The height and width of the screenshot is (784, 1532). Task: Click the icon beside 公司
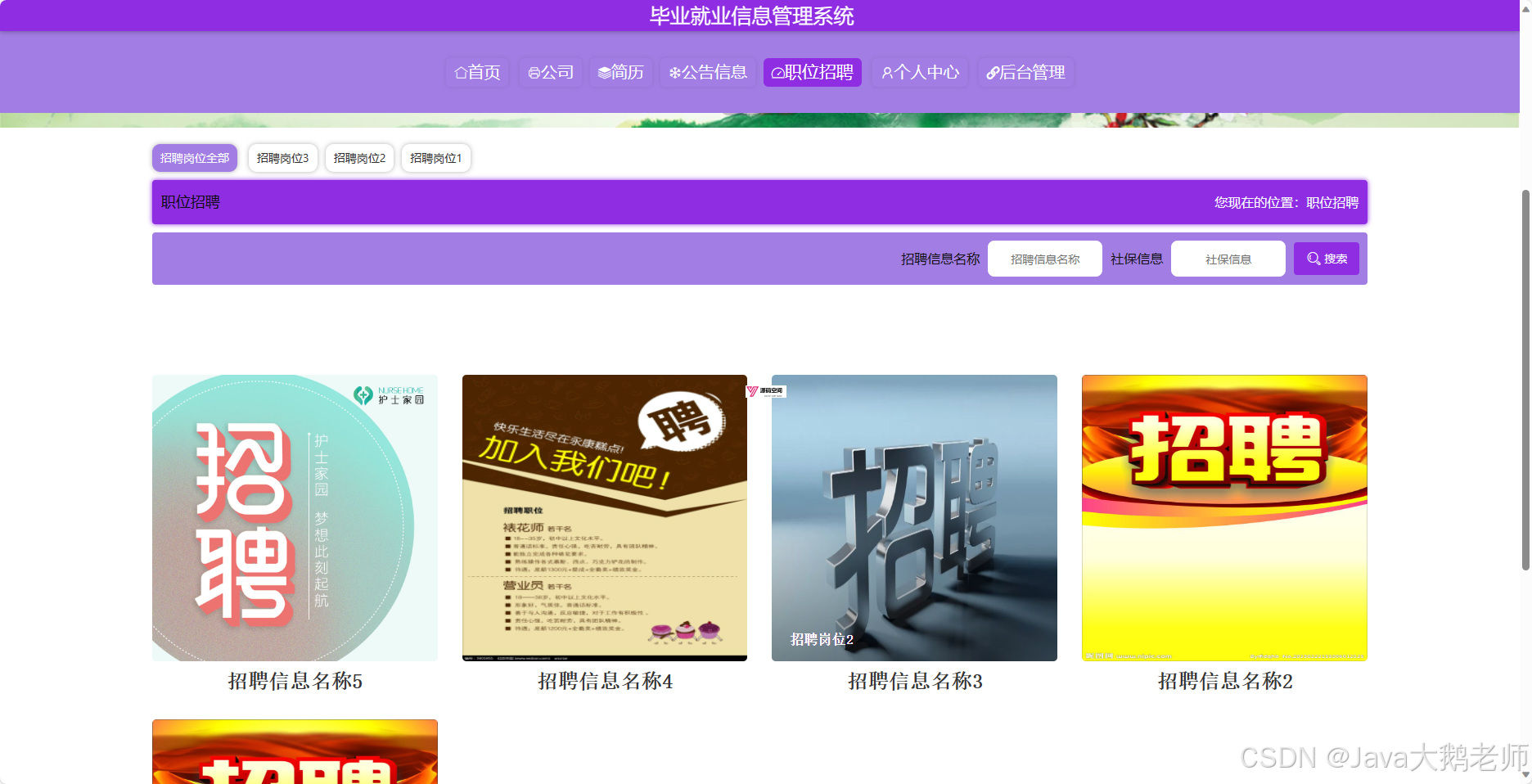pos(534,73)
